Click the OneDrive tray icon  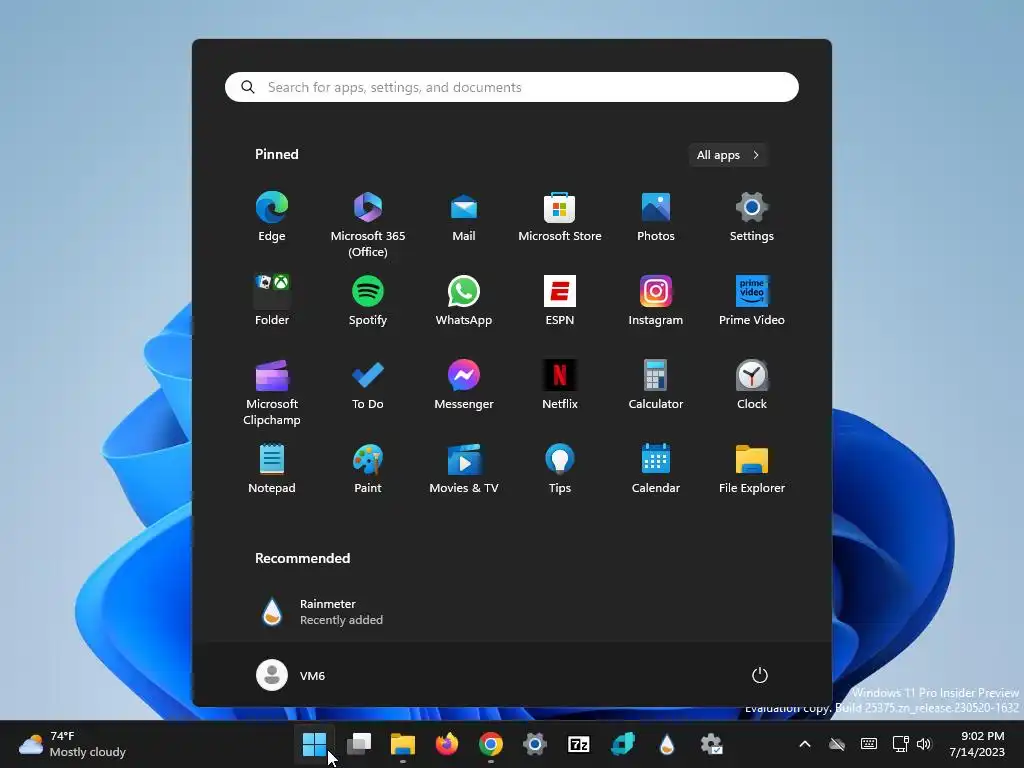[837, 744]
